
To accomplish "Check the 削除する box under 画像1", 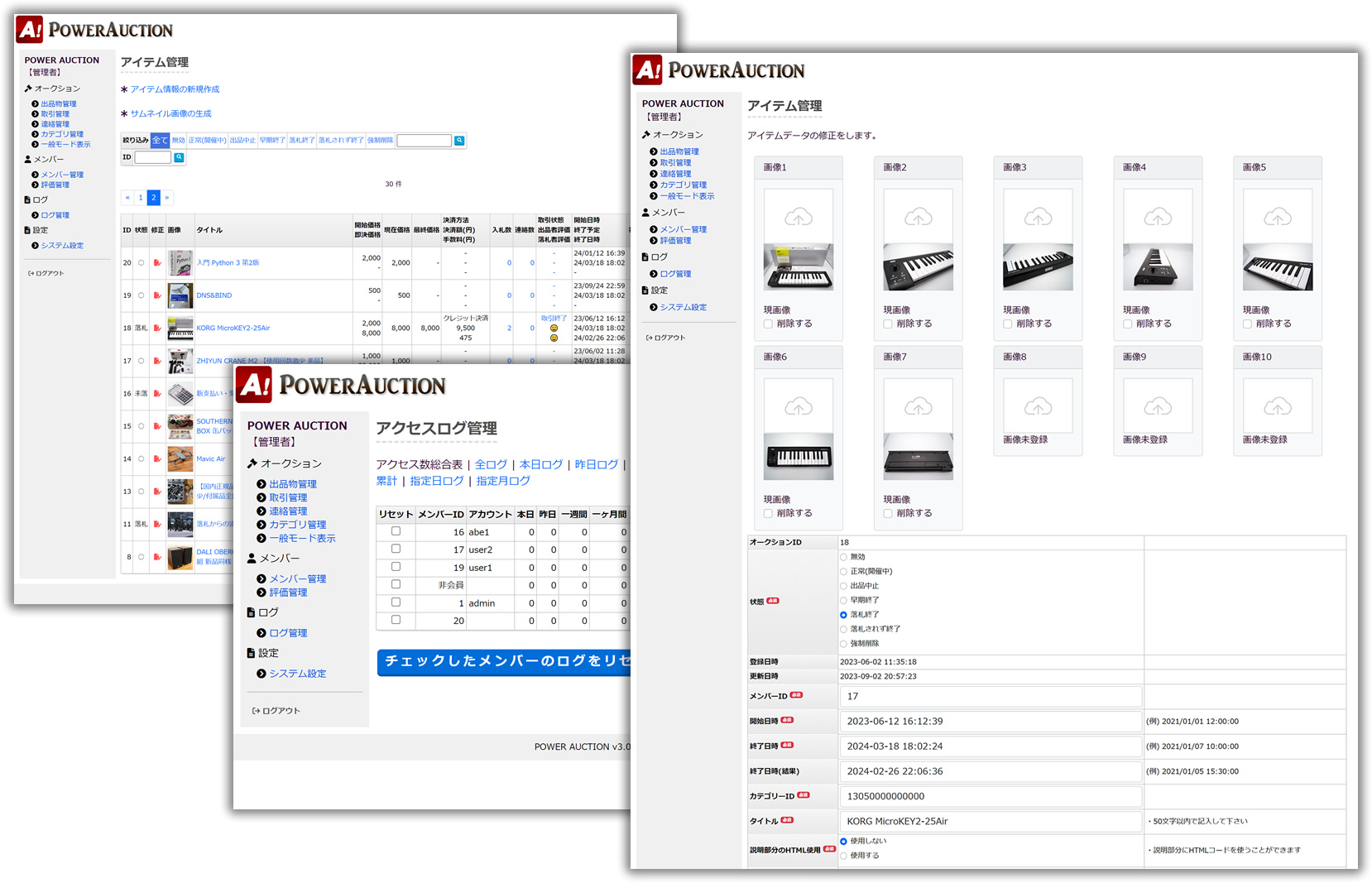I will (768, 324).
